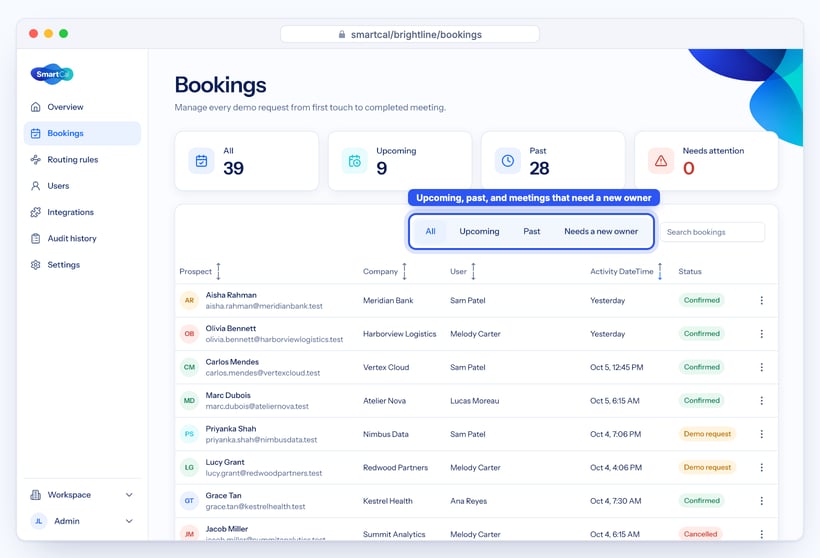The image size is (820, 558).
Task: Click the All 39 summary card
Action: click(247, 161)
